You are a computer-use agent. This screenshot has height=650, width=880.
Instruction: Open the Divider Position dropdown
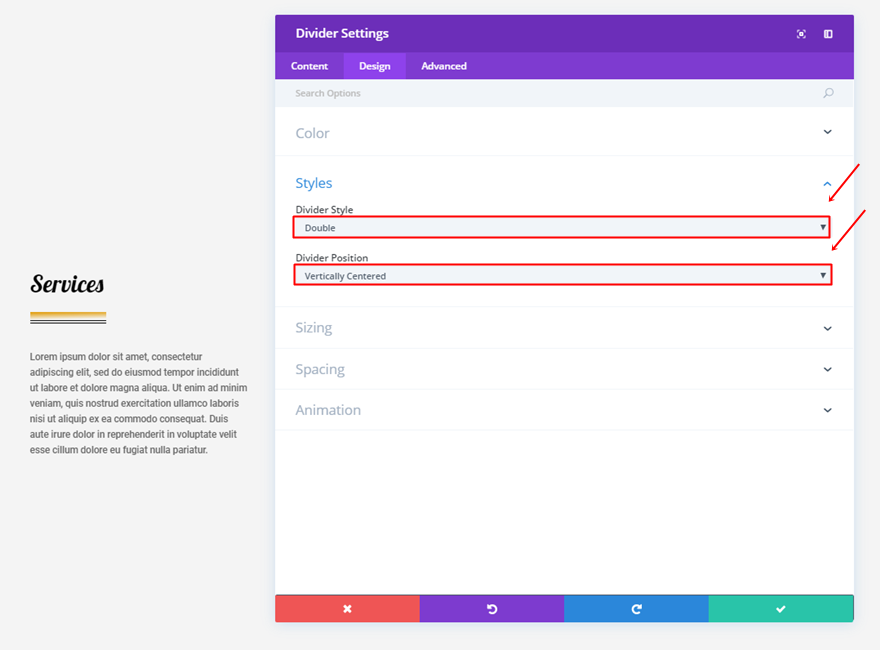561,275
